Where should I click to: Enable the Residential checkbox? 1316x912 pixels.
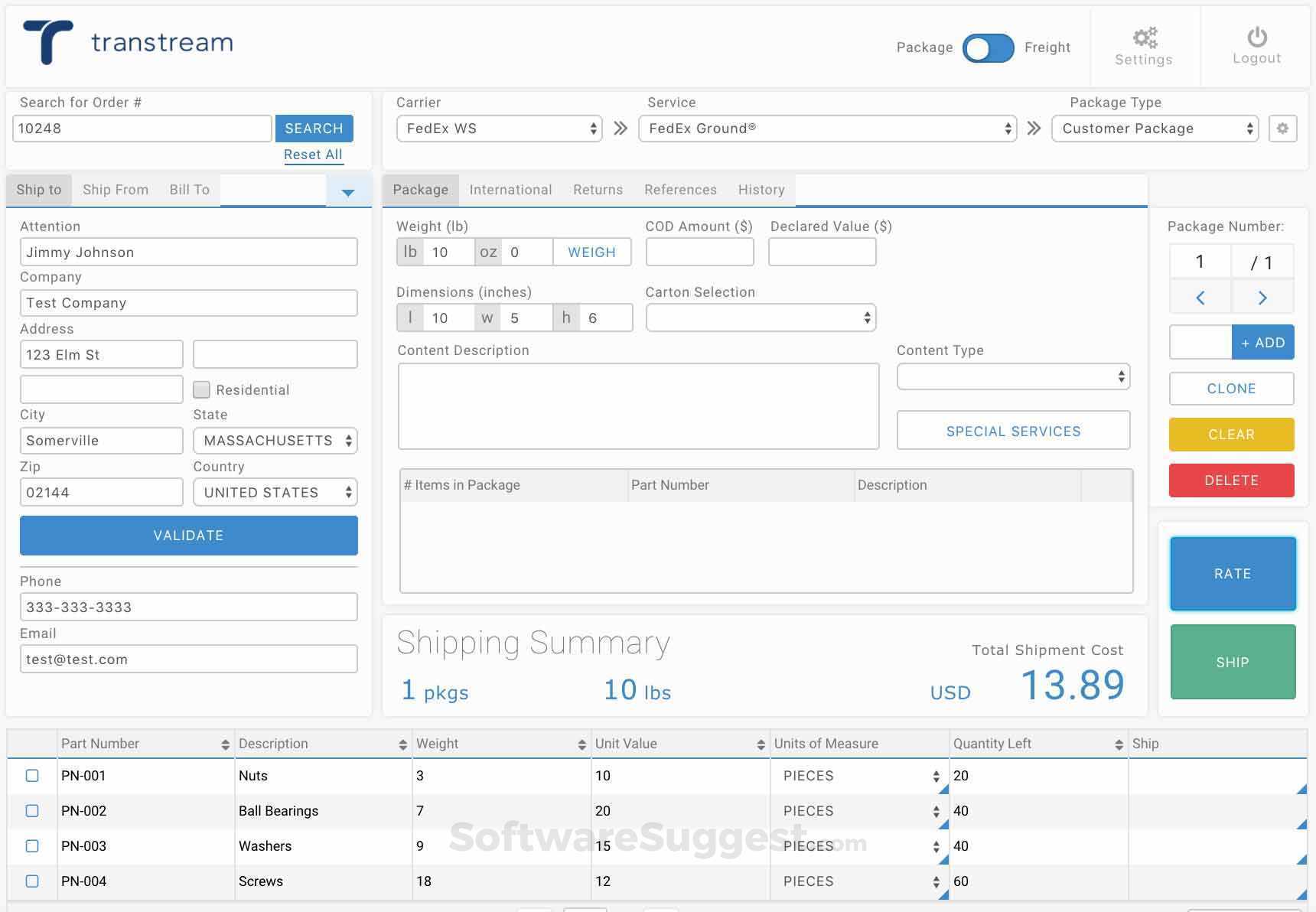pos(201,389)
